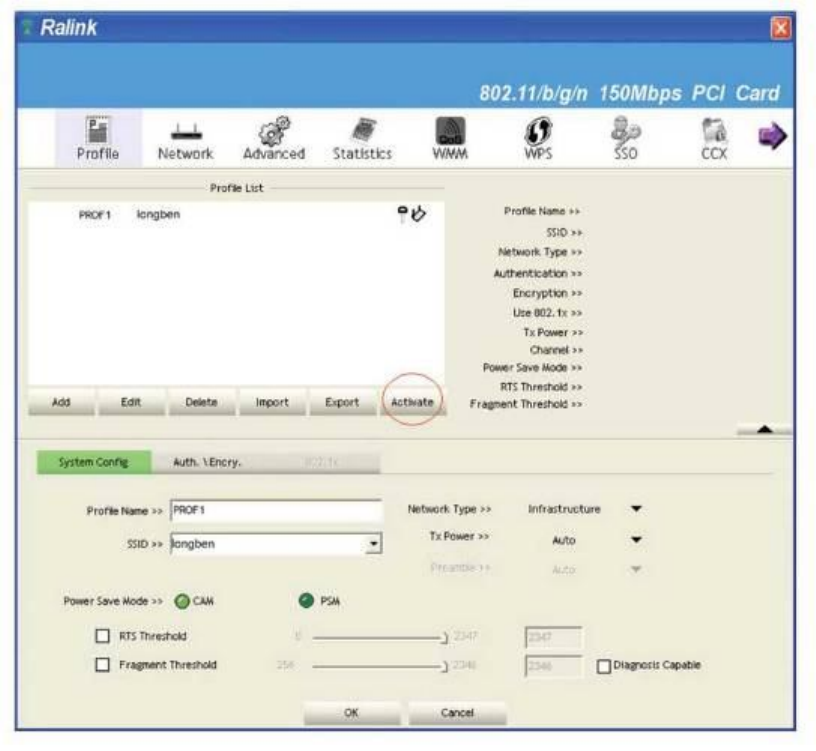
Task: Click the Add profile button
Action: (x=61, y=402)
